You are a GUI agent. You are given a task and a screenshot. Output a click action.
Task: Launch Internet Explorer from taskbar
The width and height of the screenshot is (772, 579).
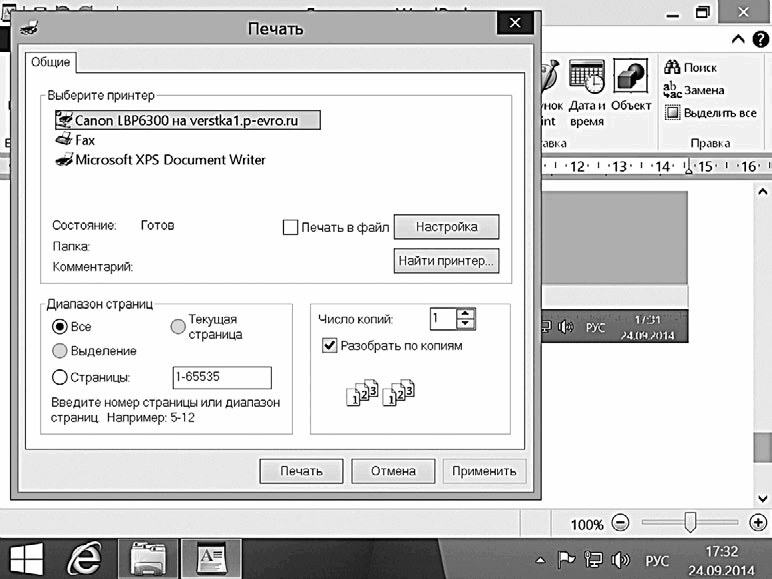(85, 559)
